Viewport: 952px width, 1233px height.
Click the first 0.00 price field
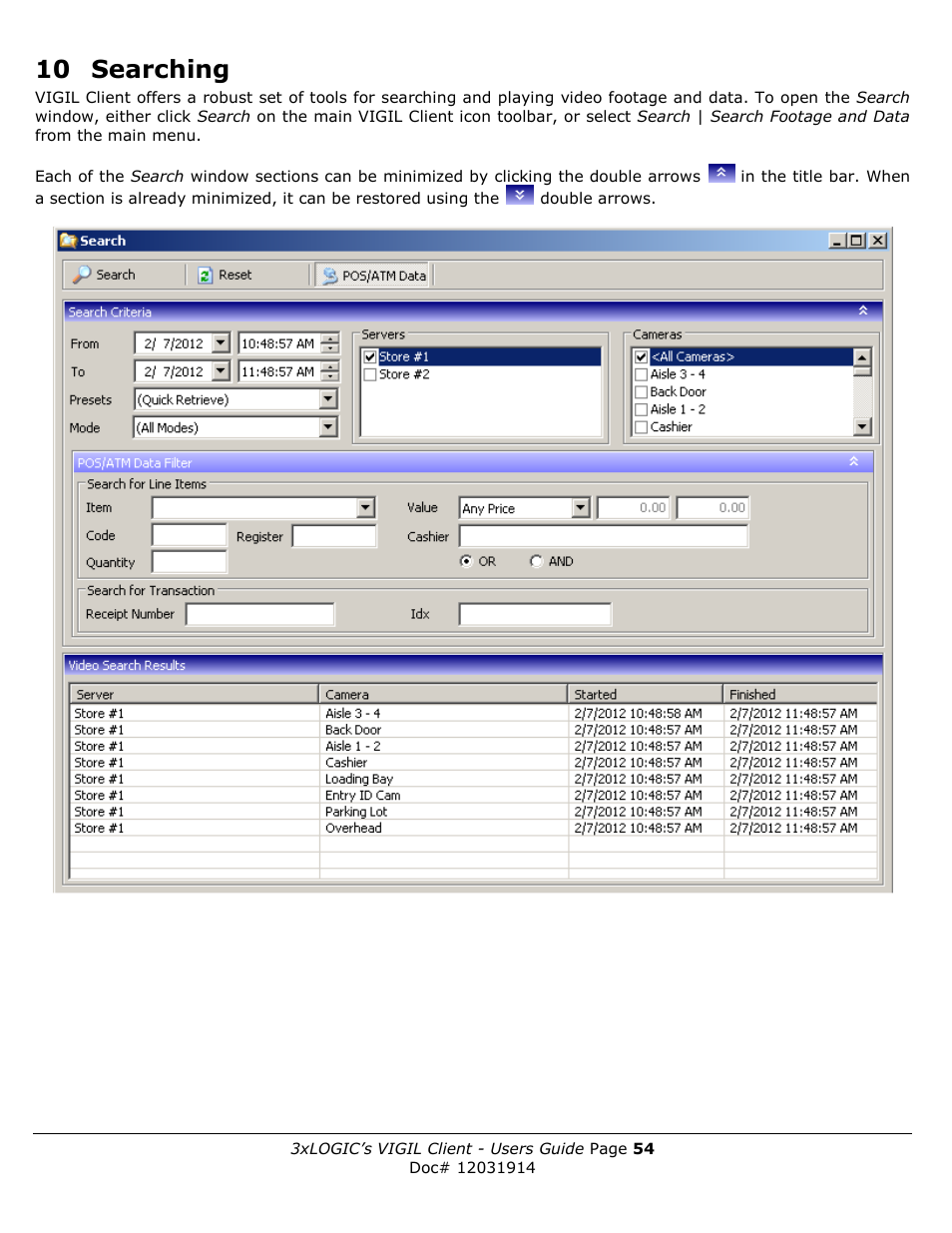[633, 508]
